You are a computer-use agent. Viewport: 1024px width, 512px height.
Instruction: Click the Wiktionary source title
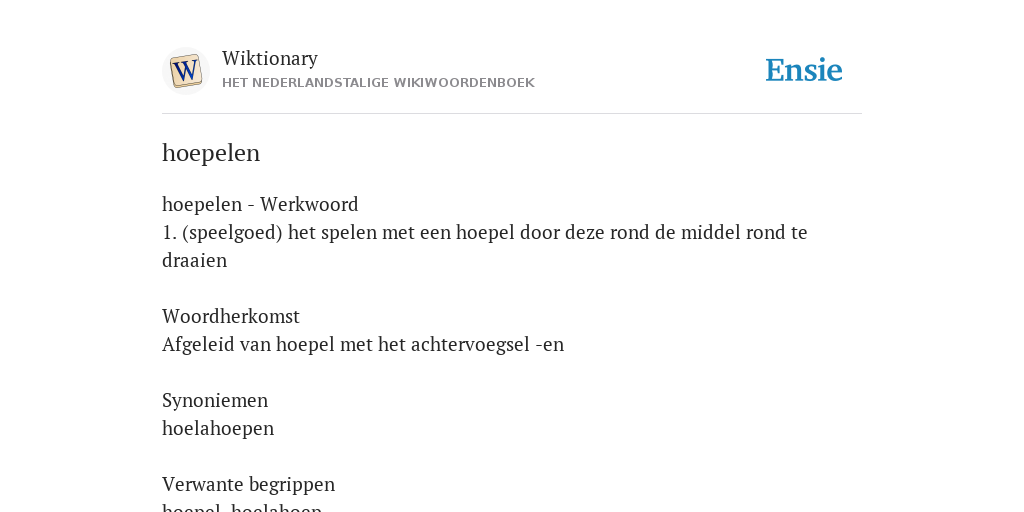[270, 58]
